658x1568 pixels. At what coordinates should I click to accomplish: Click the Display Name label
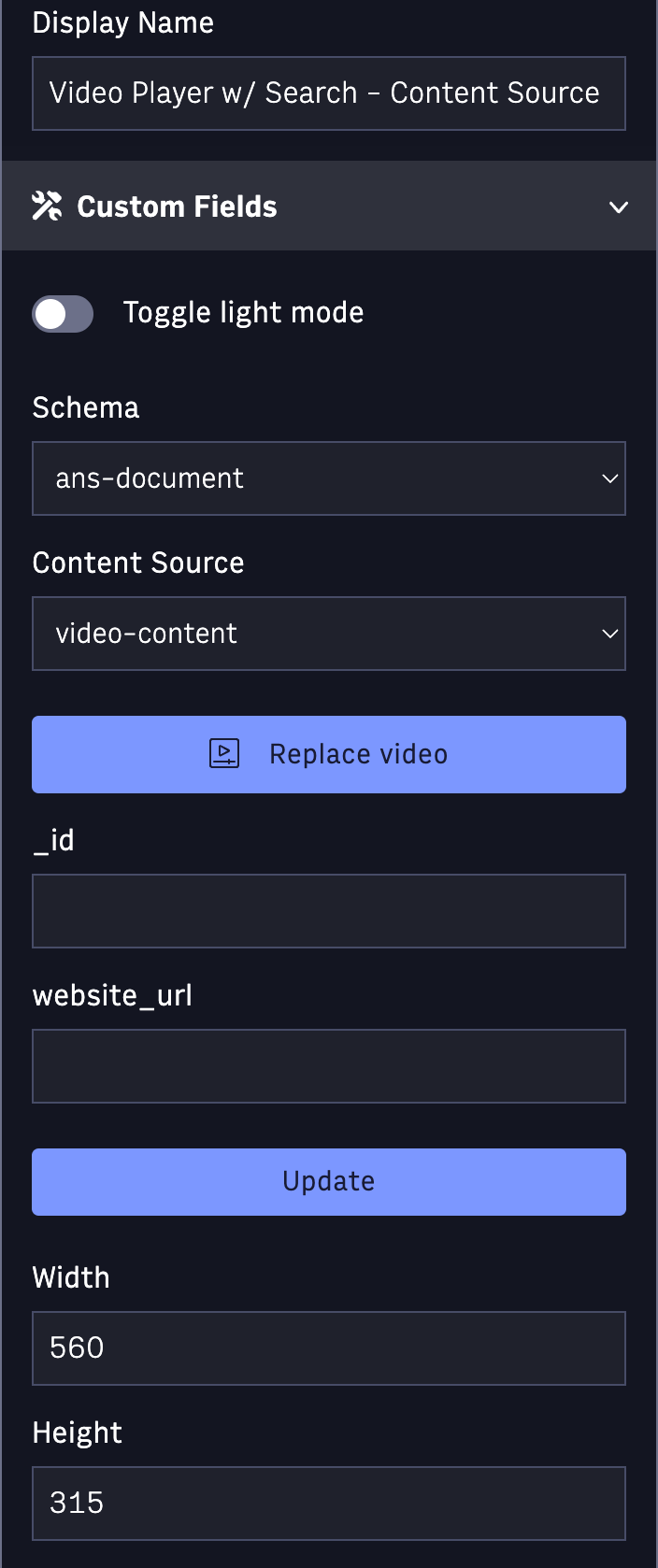click(x=123, y=22)
